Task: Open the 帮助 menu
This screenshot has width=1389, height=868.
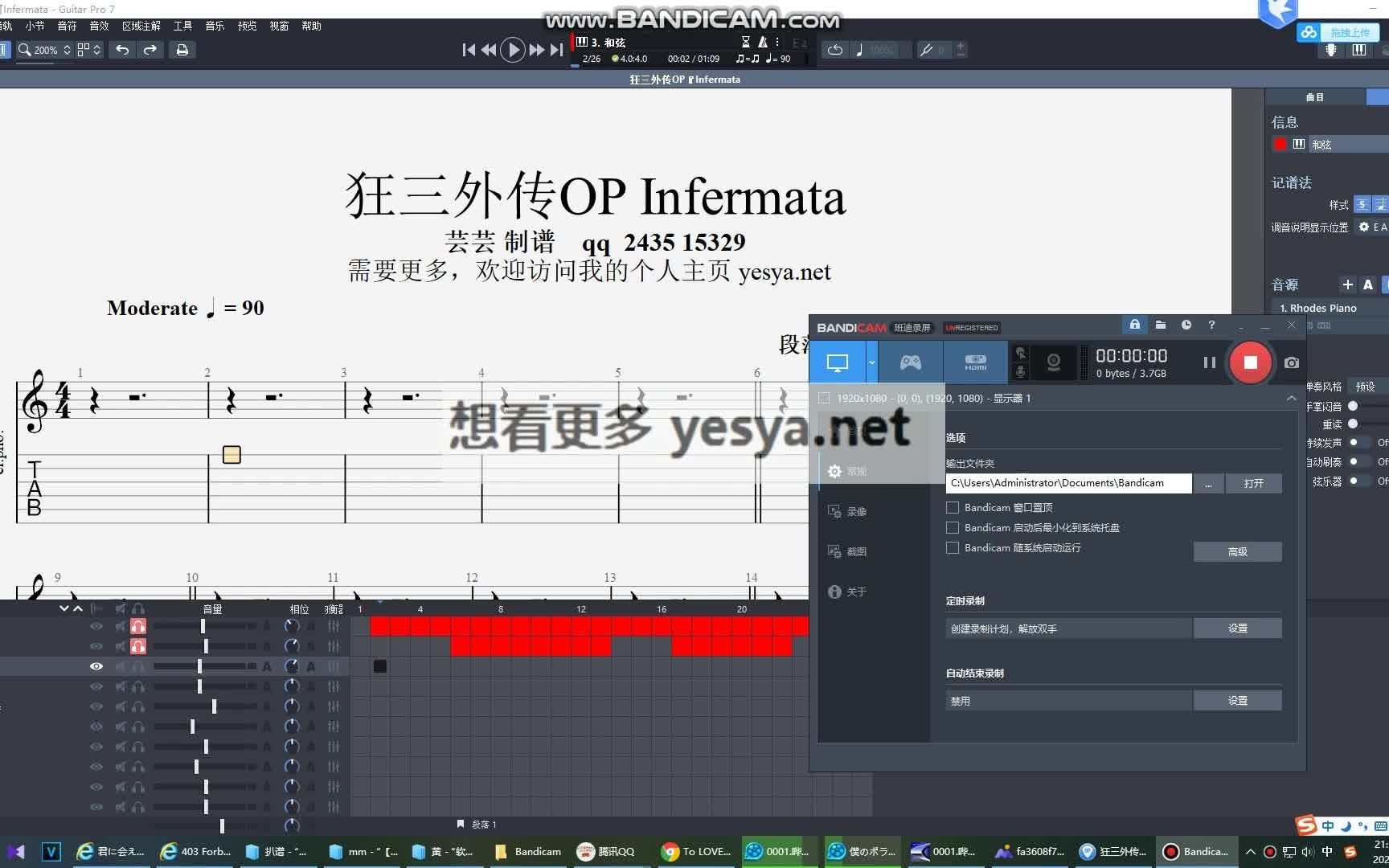Action: tap(311, 26)
